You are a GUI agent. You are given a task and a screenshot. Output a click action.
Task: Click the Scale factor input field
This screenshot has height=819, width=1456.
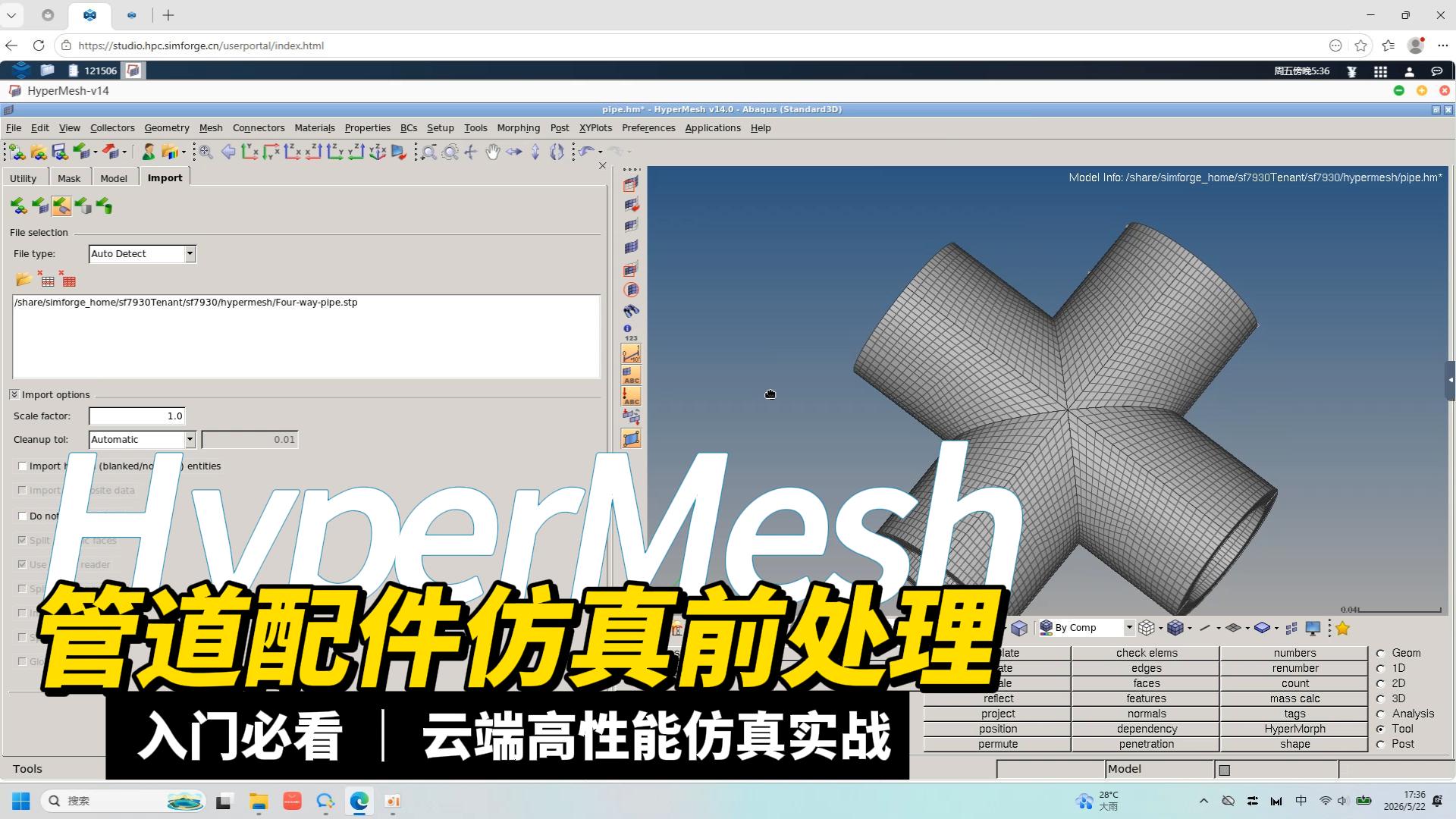[136, 416]
